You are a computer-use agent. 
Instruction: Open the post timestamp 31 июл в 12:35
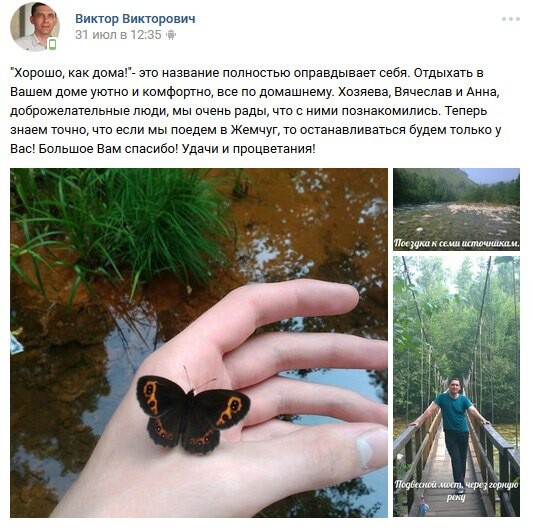point(118,35)
